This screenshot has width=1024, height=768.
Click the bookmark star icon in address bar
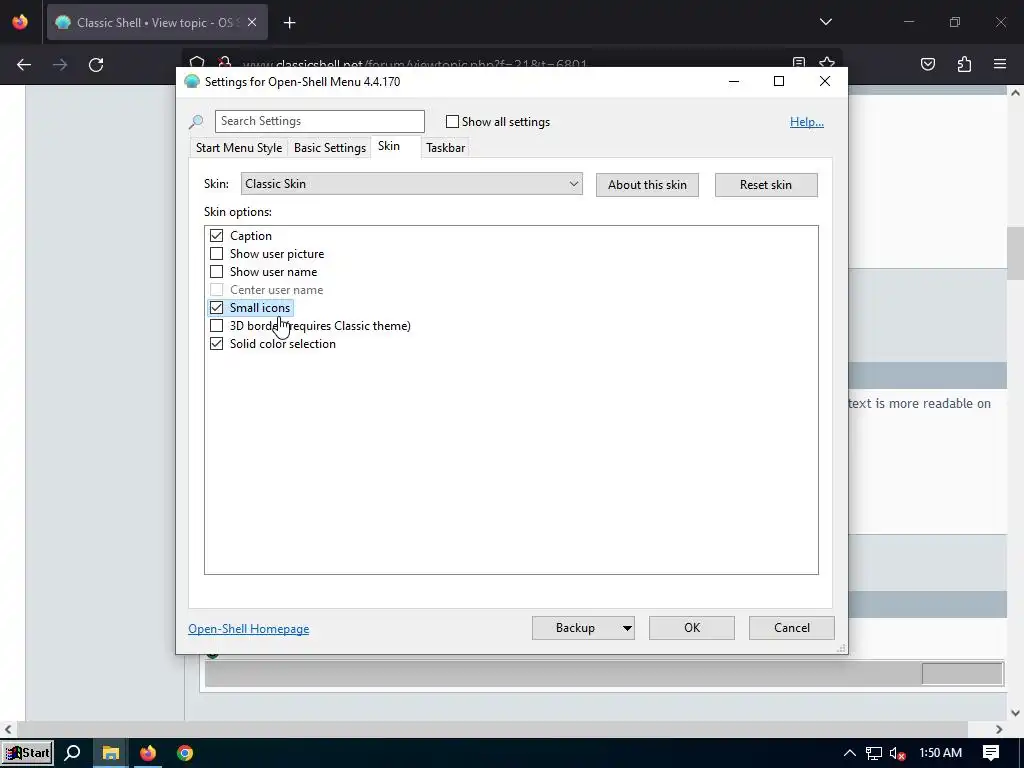click(x=827, y=63)
